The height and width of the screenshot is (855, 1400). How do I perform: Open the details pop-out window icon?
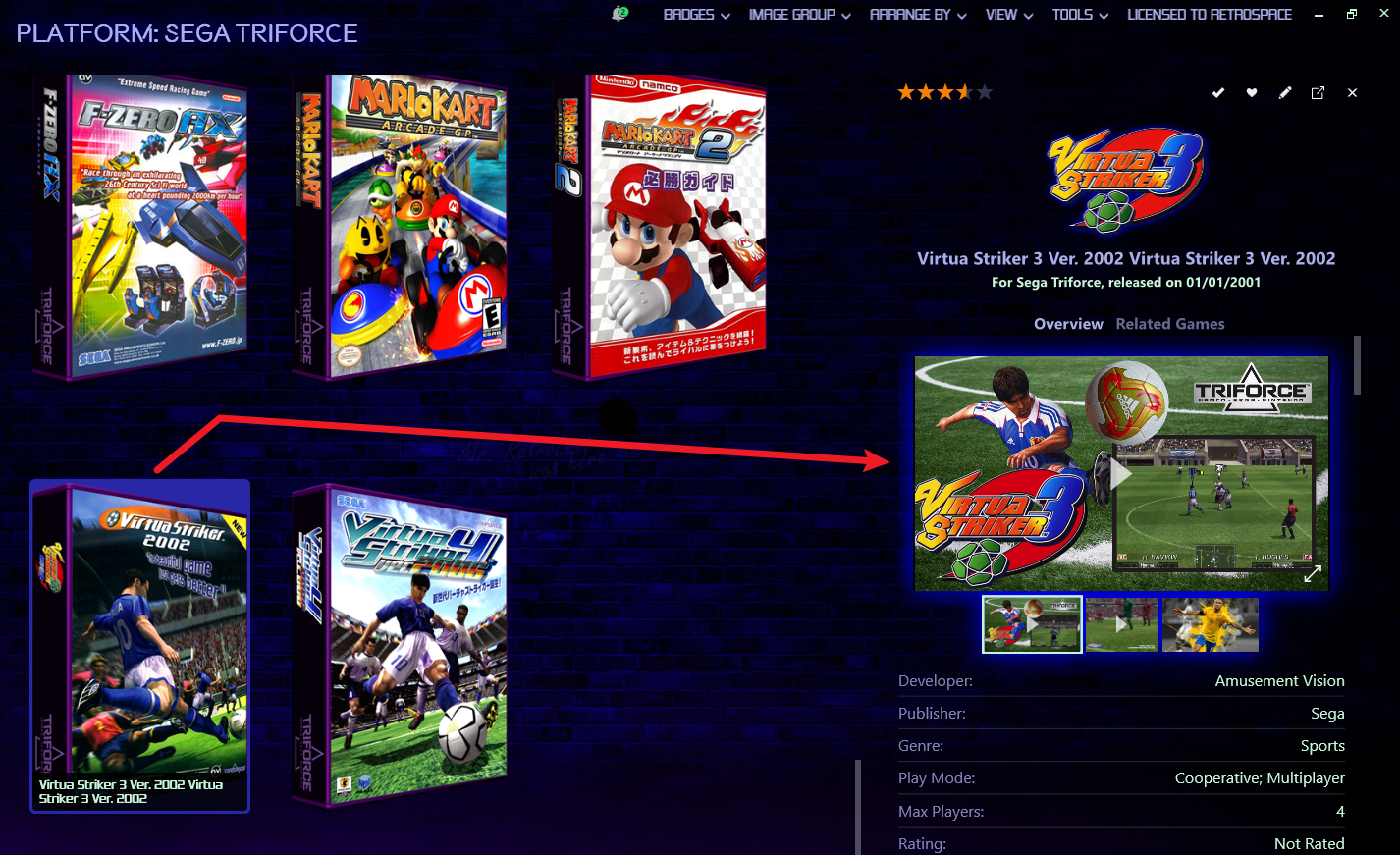(x=1318, y=92)
